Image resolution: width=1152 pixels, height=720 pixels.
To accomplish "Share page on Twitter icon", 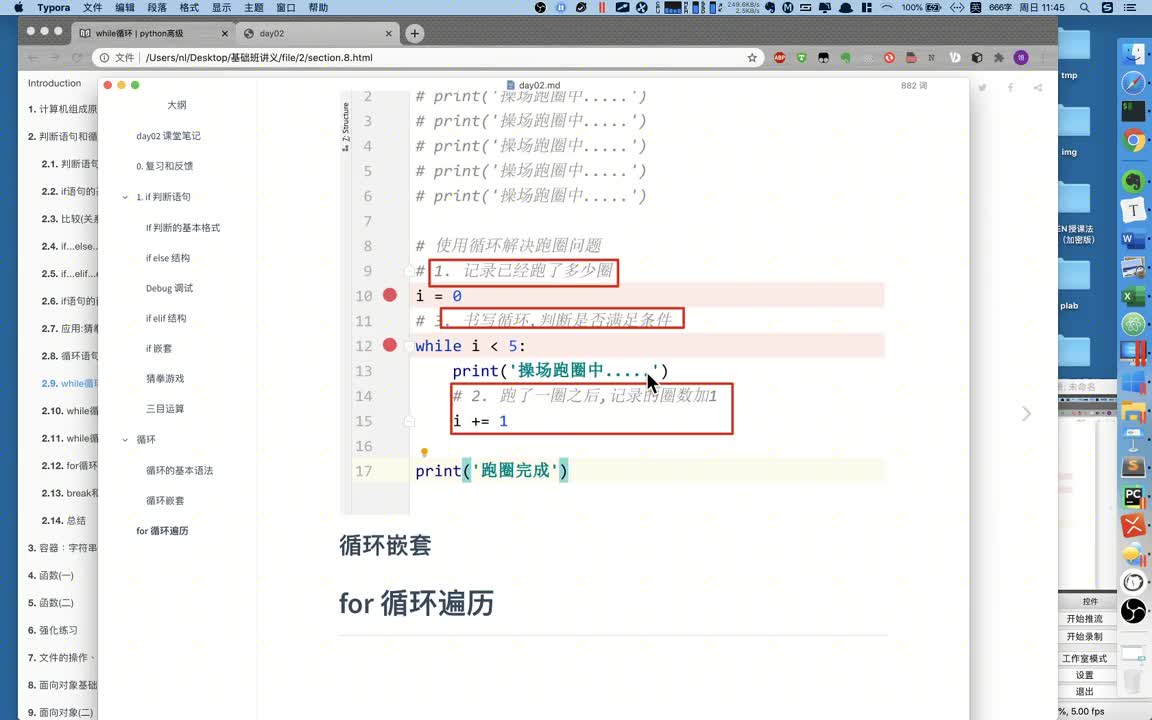I will pyautogui.click(x=982, y=87).
